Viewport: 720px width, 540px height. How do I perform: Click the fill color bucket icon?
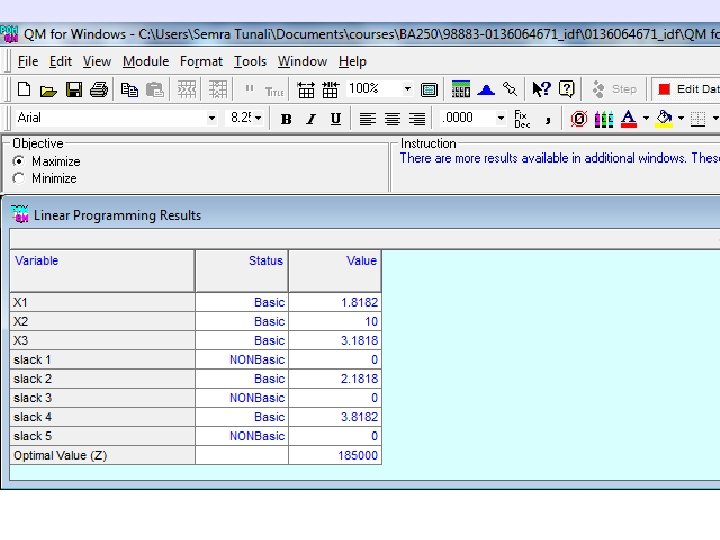pyautogui.click(x=664, y=119)
